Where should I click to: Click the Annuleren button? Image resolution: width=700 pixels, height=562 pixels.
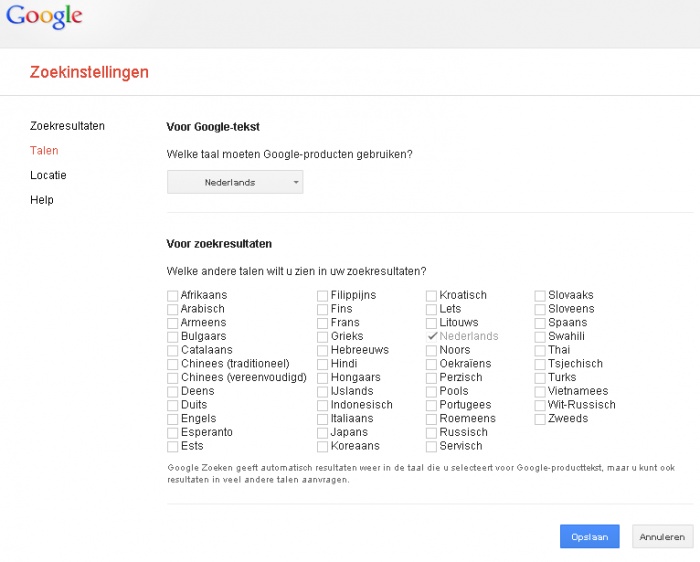coord(662,537)
